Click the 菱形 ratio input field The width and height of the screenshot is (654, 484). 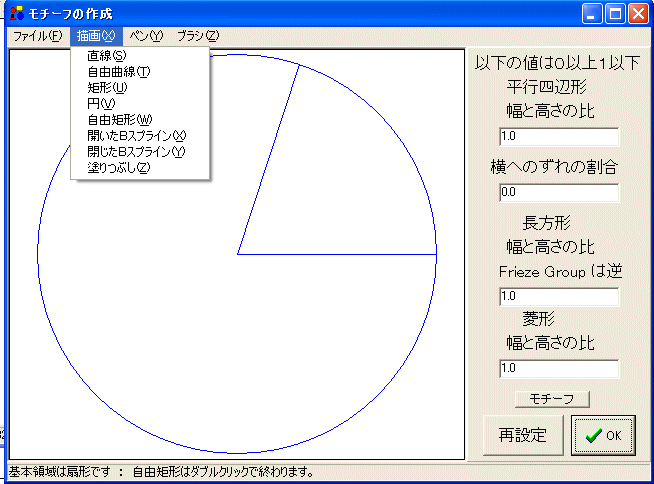[x=559, y=368]
